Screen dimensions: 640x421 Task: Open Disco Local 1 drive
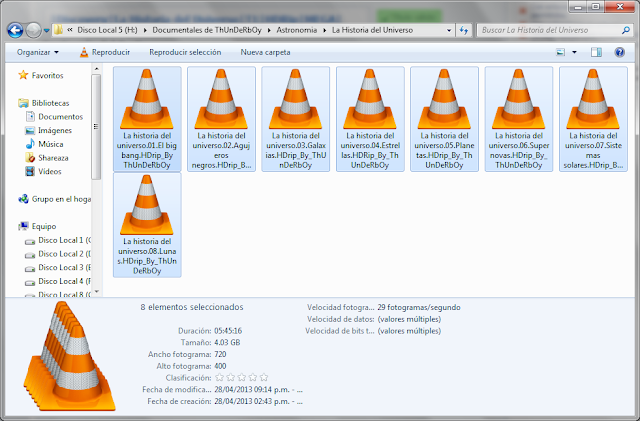pos(58,240)
